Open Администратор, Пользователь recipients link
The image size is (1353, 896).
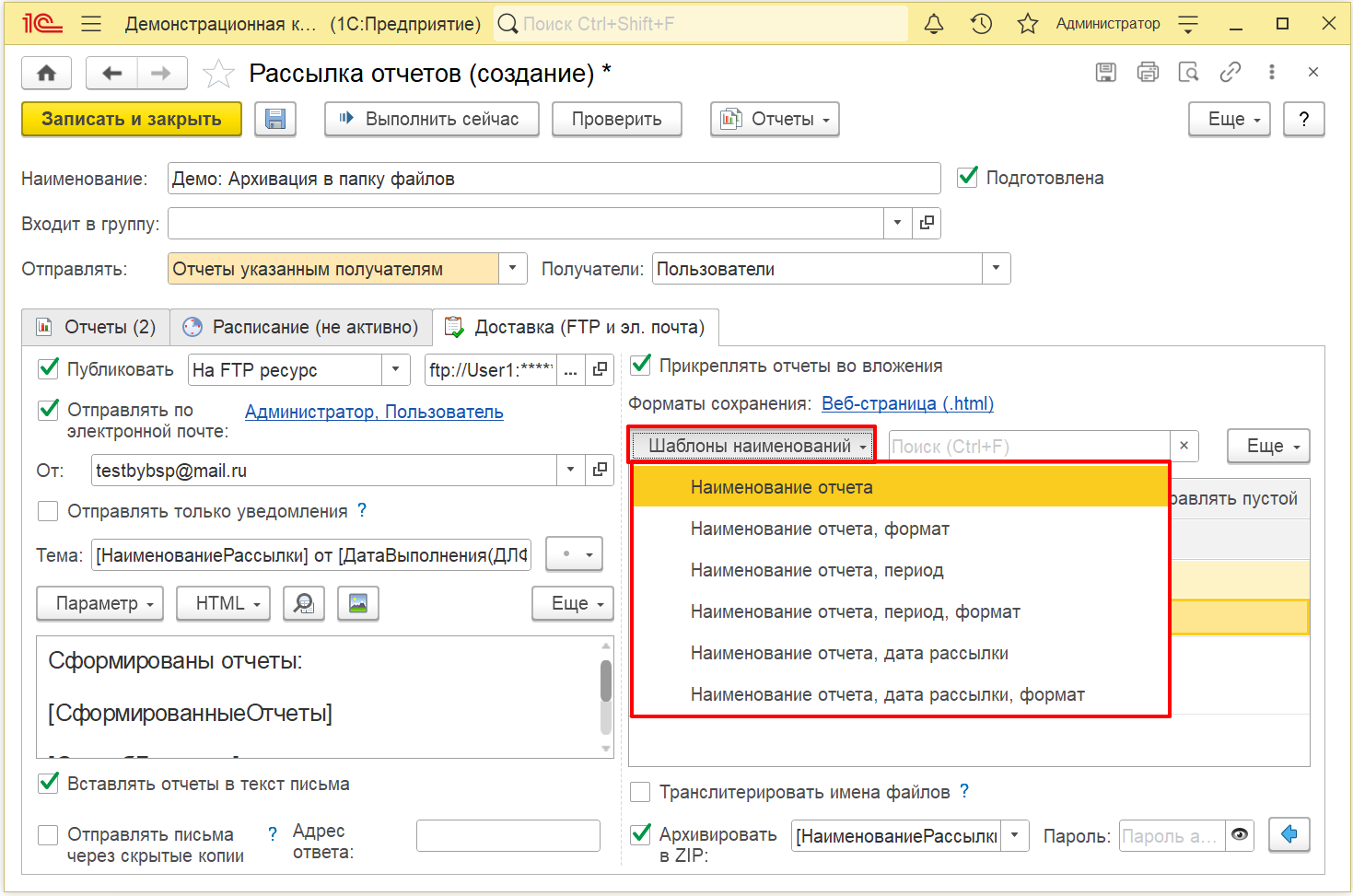374,412
